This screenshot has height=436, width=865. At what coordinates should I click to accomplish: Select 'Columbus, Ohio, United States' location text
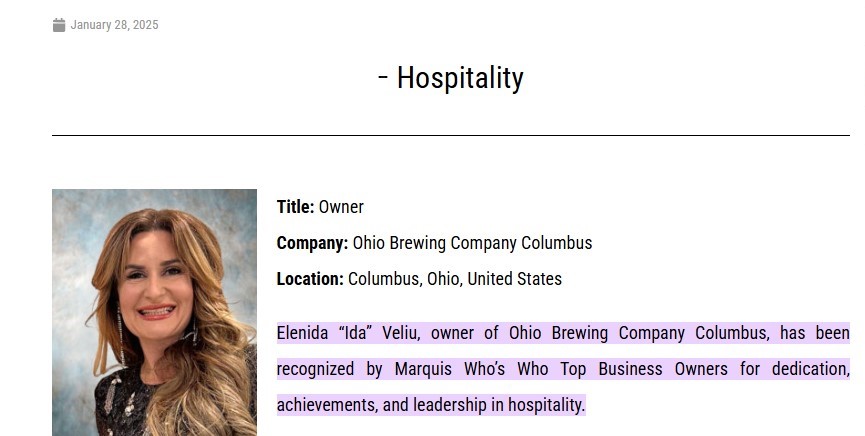[x=455, y=279]
